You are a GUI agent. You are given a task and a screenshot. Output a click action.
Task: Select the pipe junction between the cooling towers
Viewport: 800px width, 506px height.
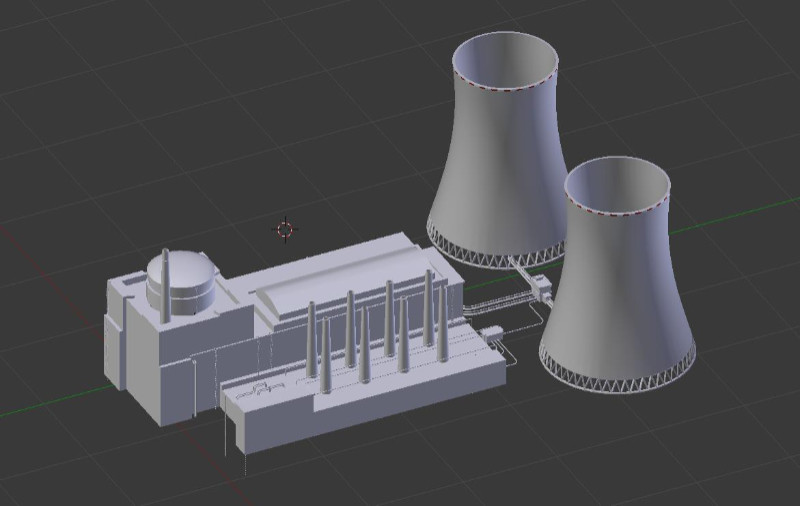pyautogui.click(x=540, y=286)
